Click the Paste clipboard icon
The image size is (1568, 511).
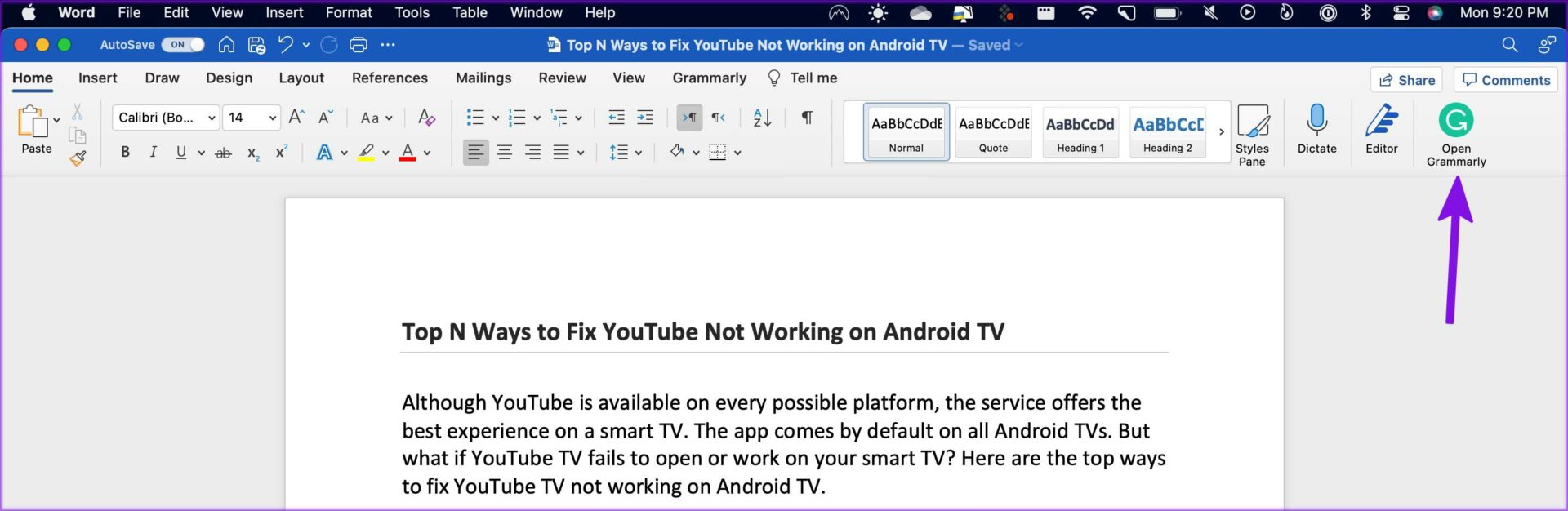click(33, 121)
